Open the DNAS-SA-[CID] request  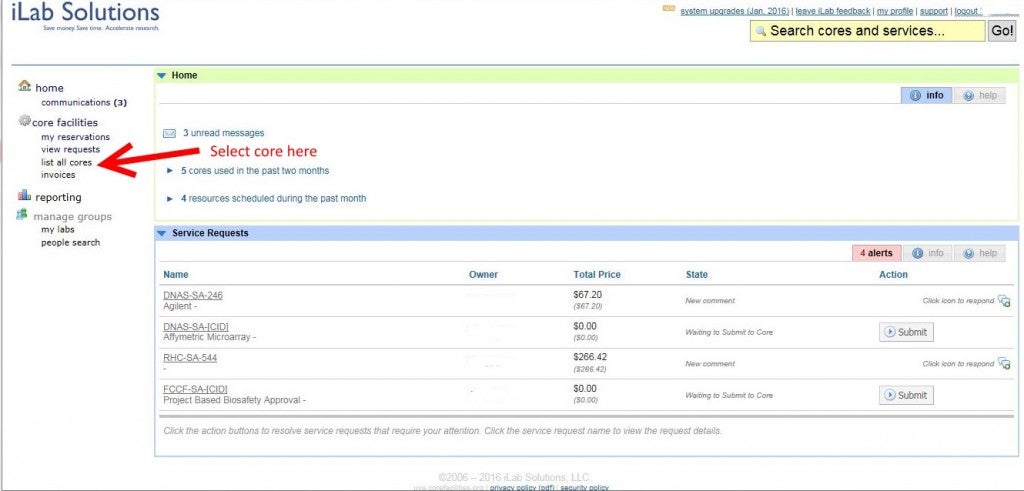196,326
